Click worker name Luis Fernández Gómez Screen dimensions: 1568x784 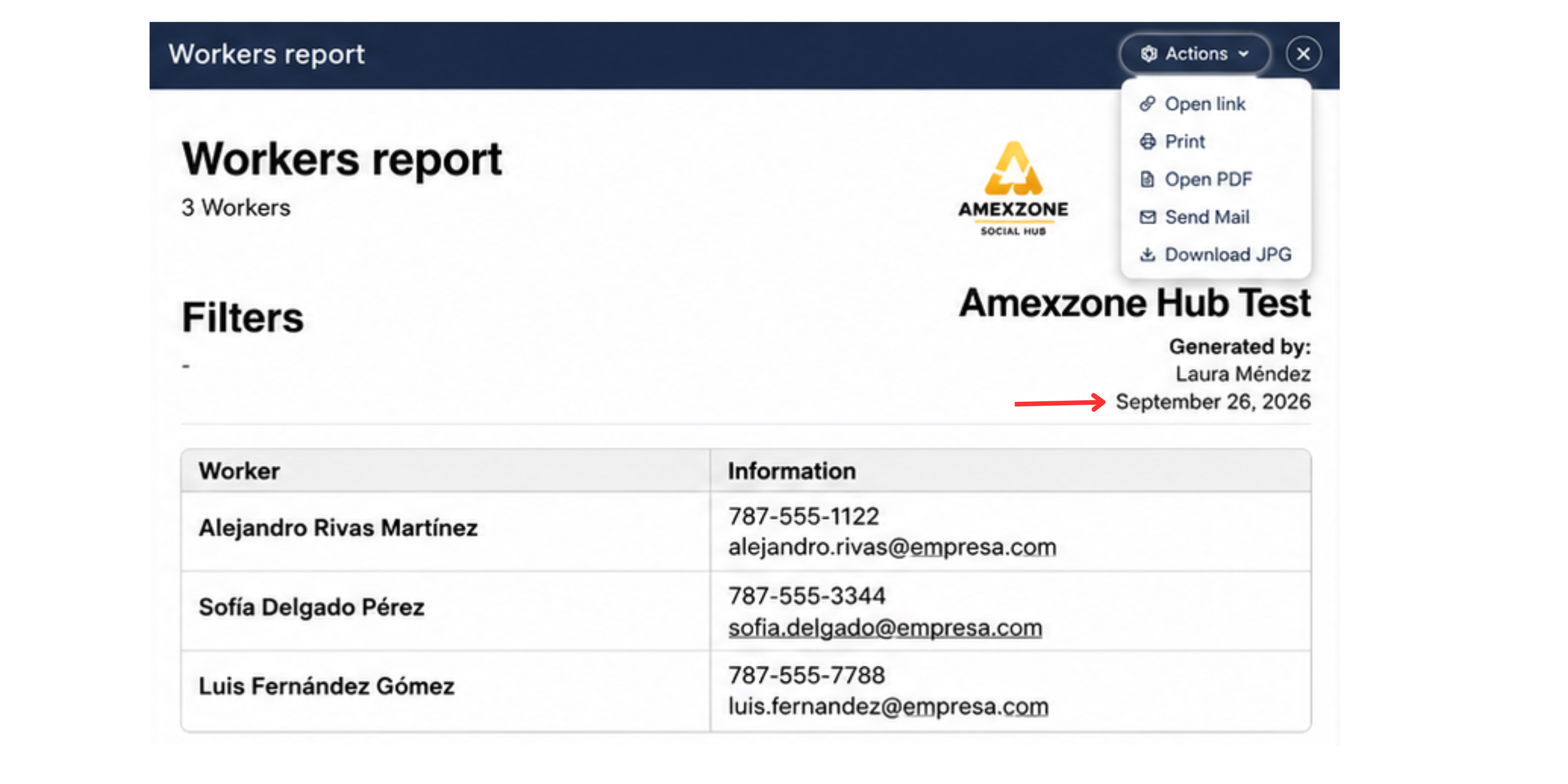point(326,686)
